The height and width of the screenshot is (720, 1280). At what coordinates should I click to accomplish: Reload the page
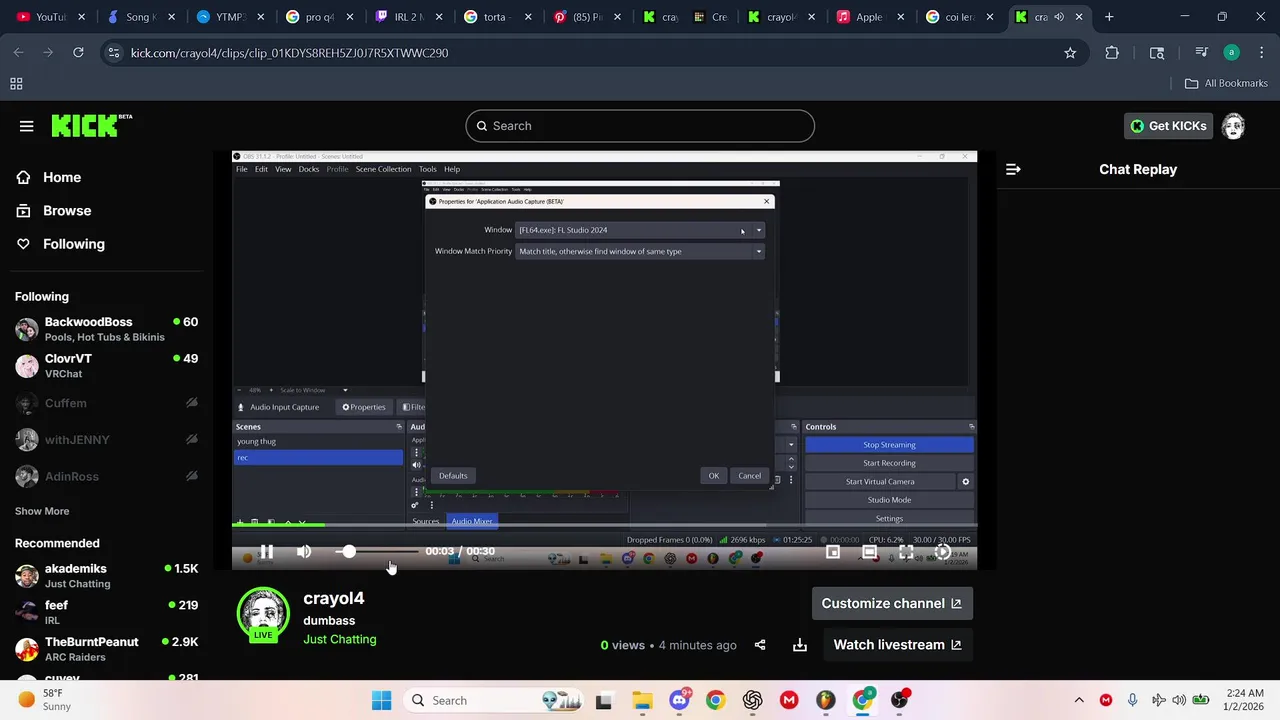click(78, 53)
